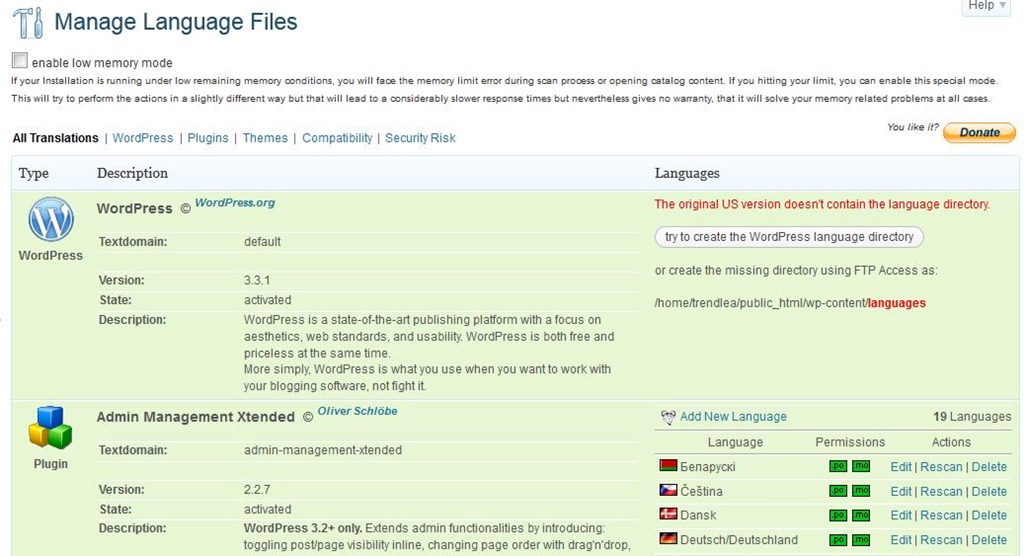Rescan the Deutsch/Deutschland language file
The width and height of the screenshot is (1024, 556).
(941, 540)
